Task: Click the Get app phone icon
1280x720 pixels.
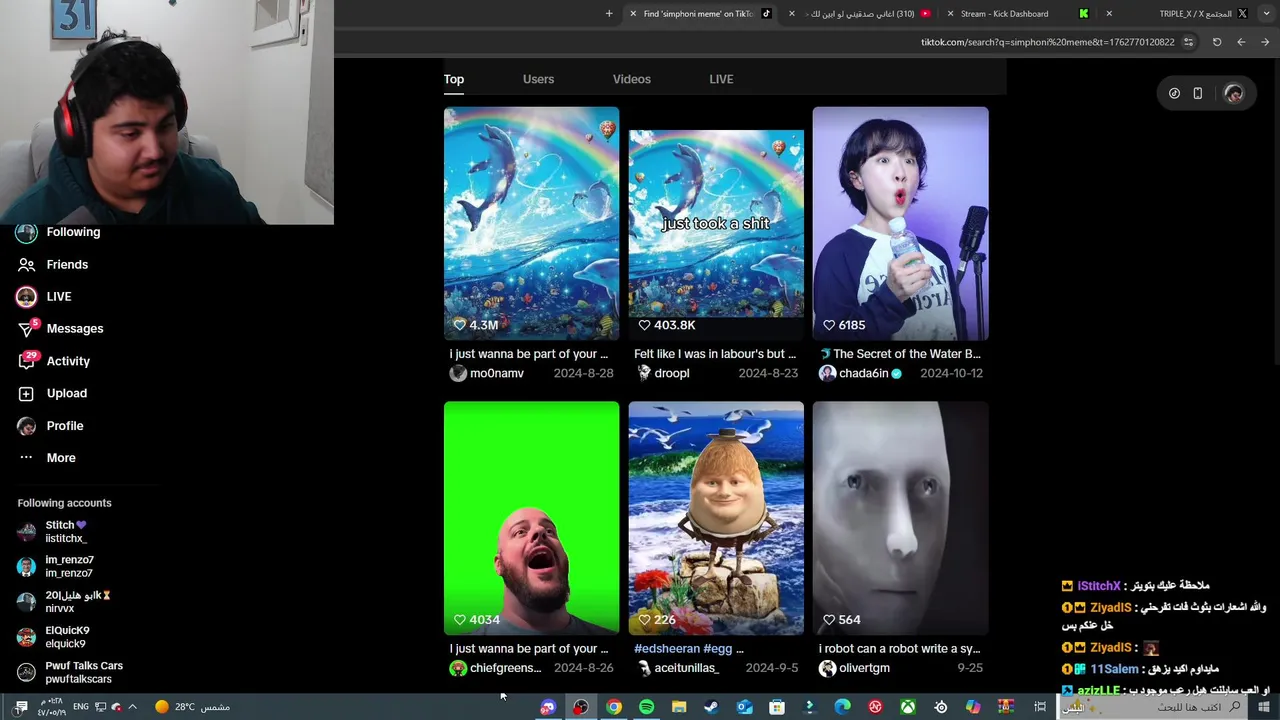Action: tap(1197, 93)
